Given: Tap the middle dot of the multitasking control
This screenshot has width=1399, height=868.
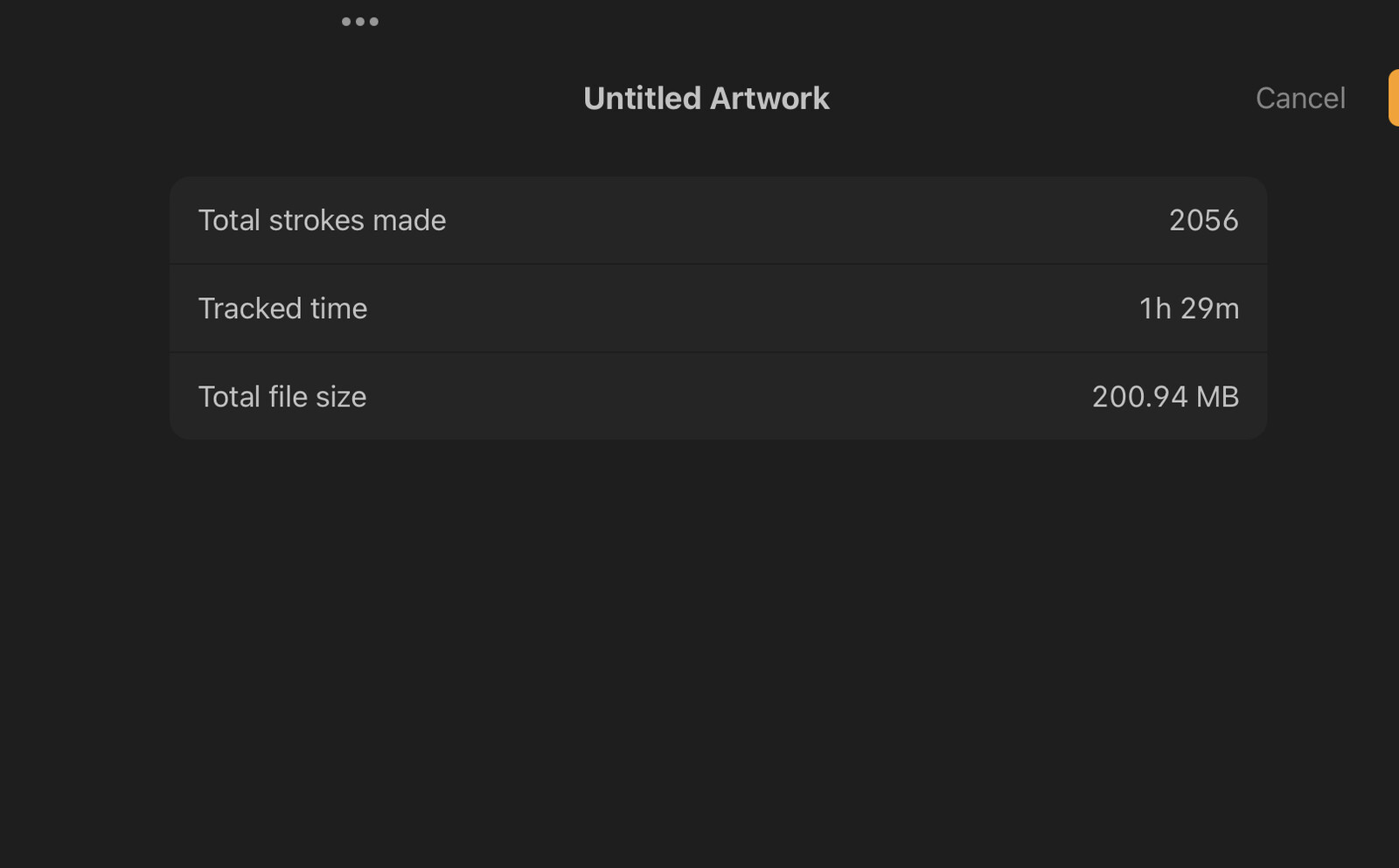Looking at the screenshot, I should click(360, 22).
